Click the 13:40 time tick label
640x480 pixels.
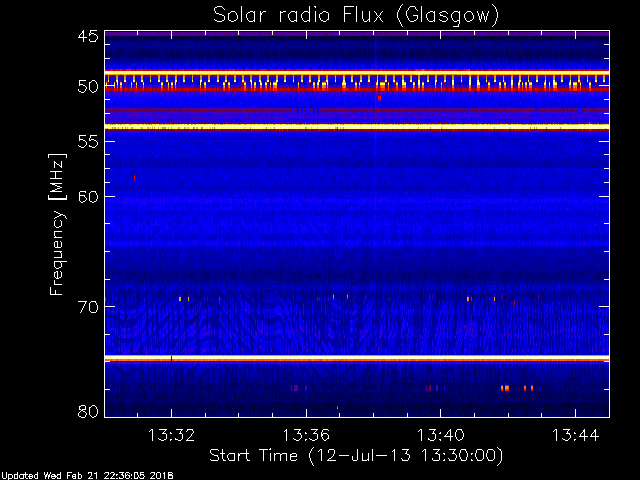(x=441, y=435)
